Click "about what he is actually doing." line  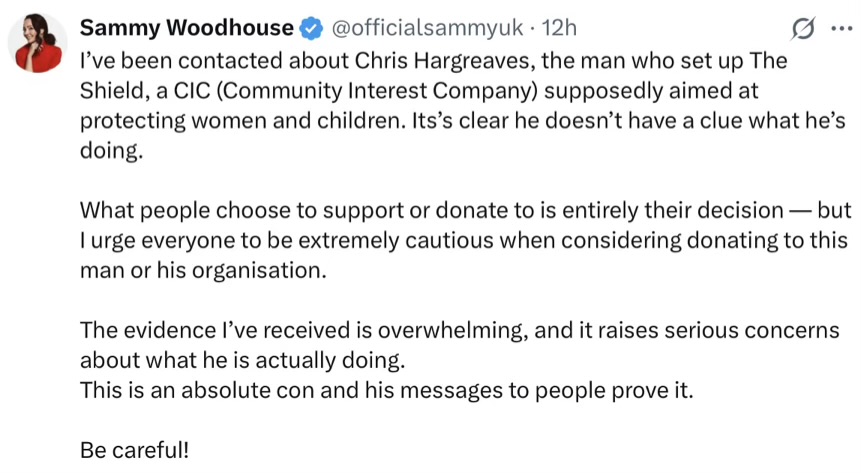pyautogui.click(x=243, y=360)
